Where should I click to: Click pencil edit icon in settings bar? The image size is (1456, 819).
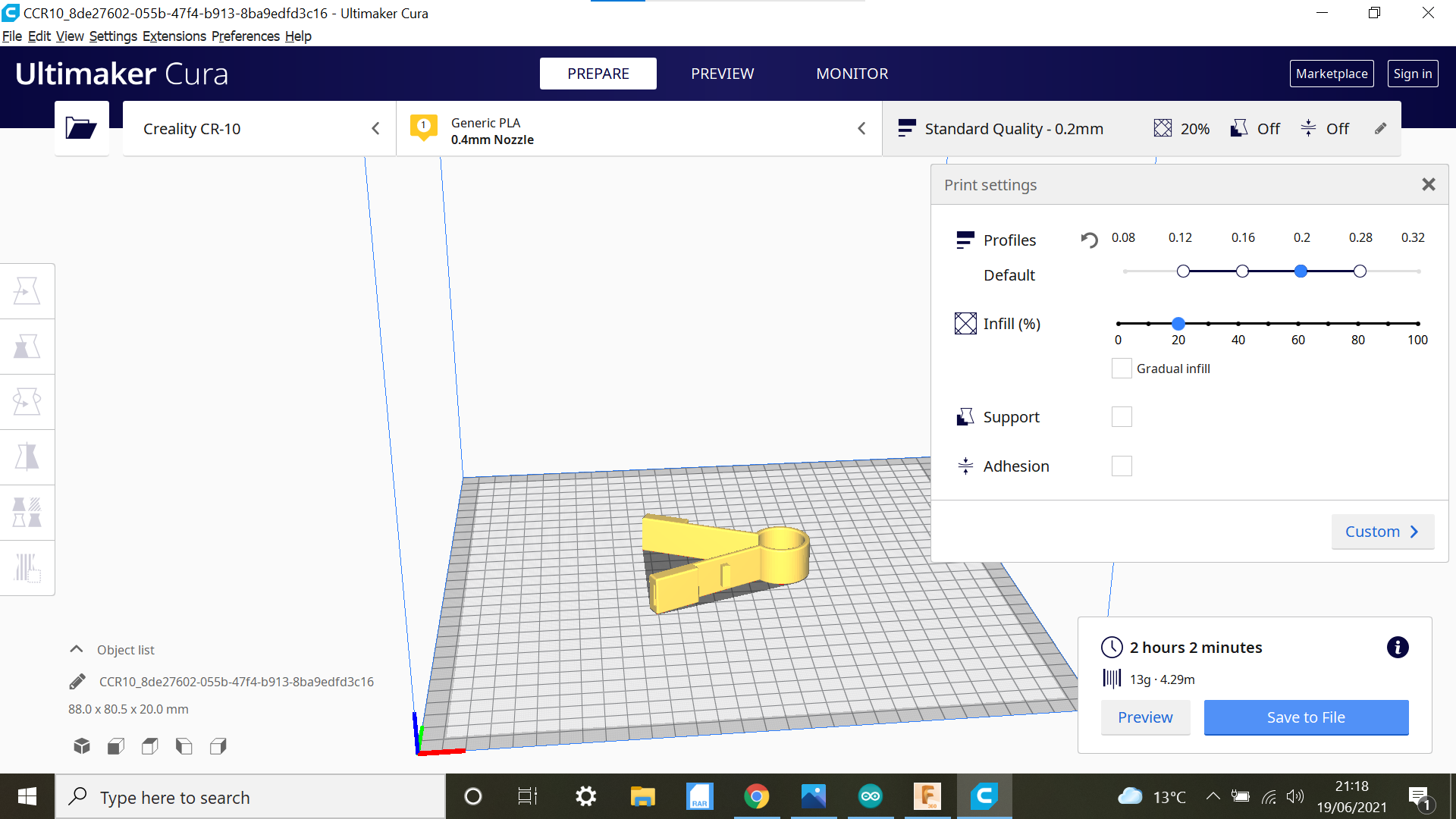1381,128
